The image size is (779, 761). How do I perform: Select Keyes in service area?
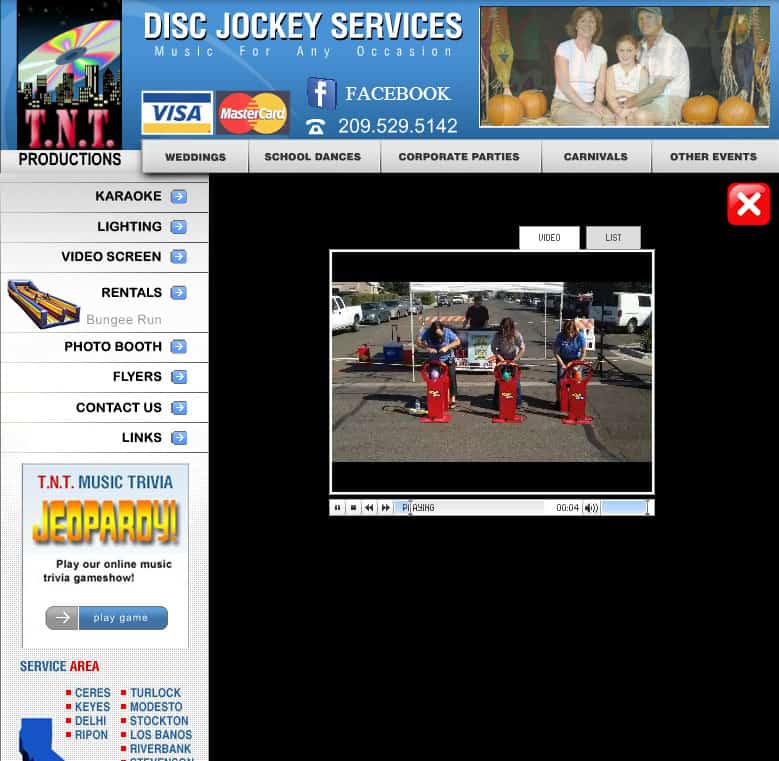tap(92, 707)
